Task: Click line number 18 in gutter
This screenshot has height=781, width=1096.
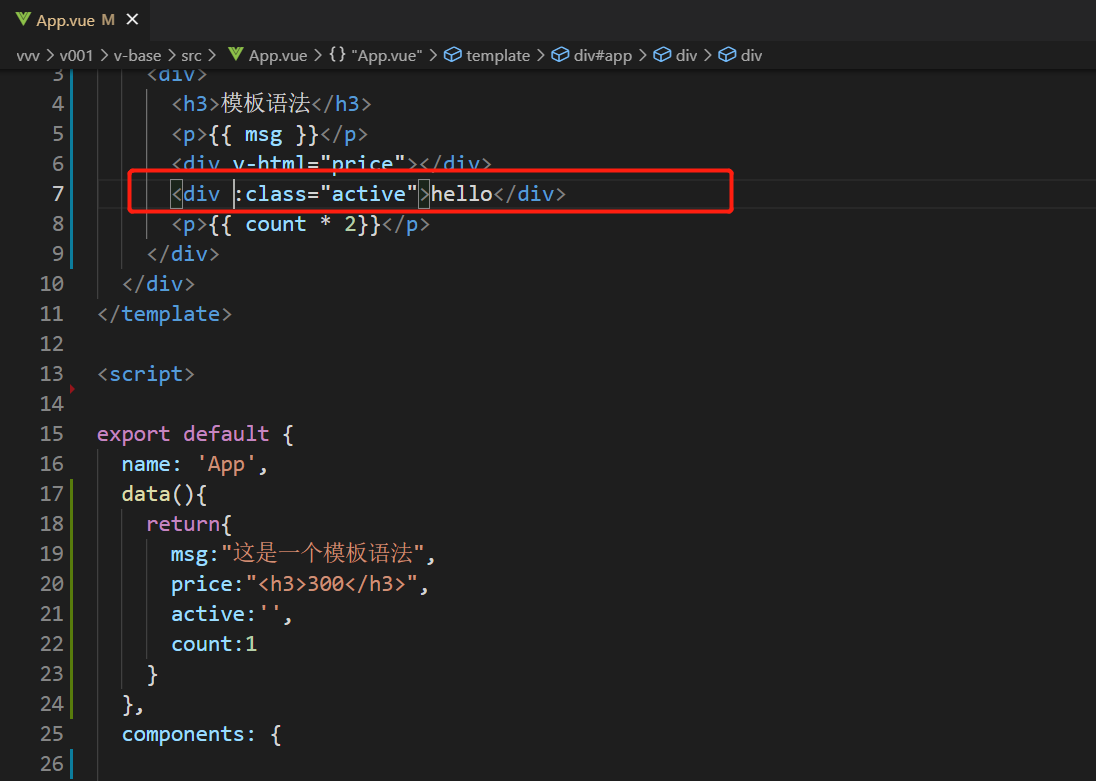Action: tap(52, 524)
